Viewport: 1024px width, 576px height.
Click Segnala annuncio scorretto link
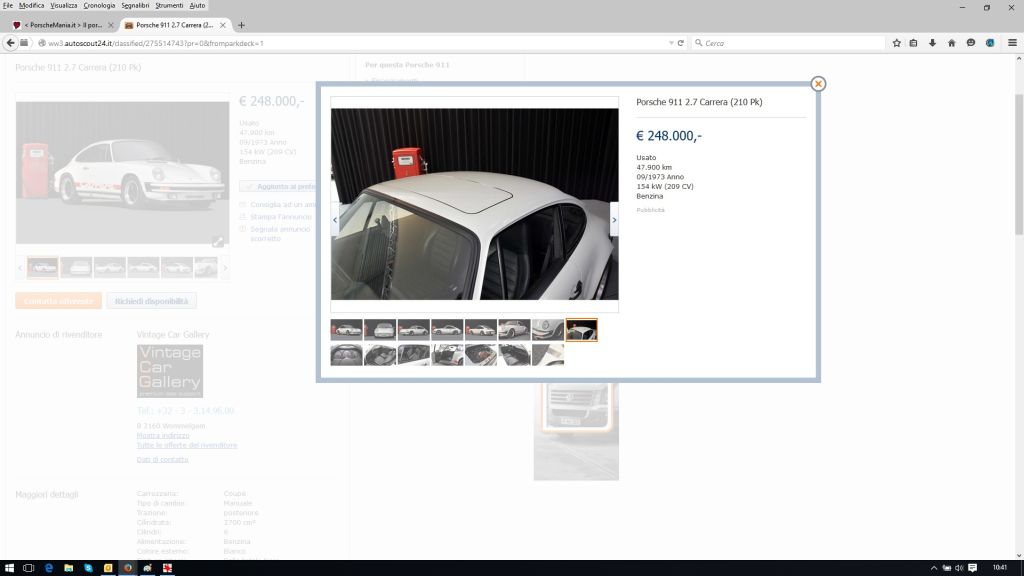tap(280, 234)
